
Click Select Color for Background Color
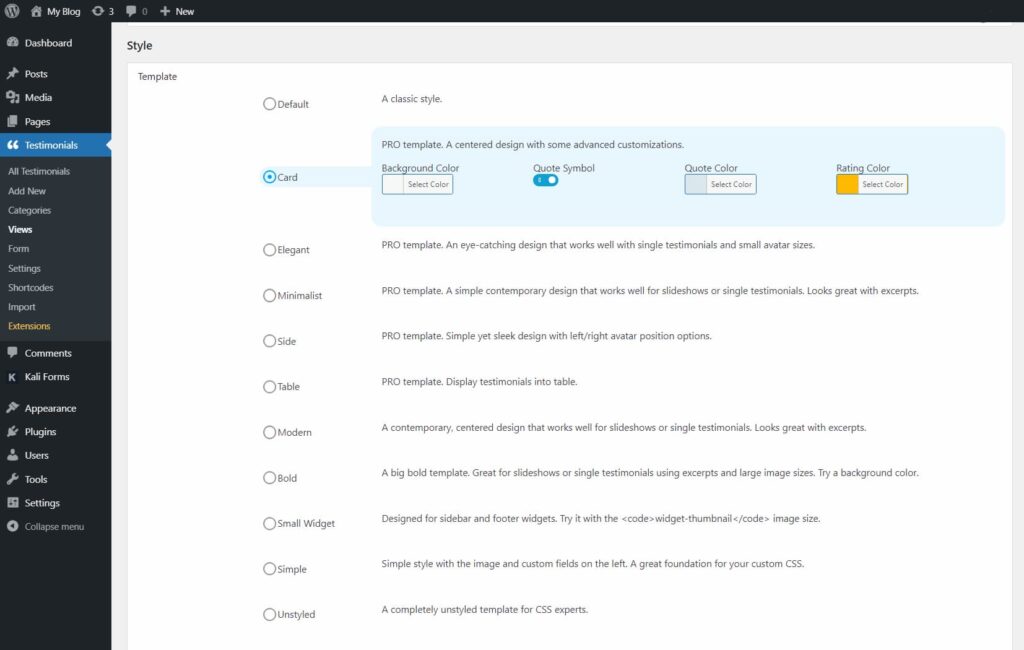[x=428, y=184]
